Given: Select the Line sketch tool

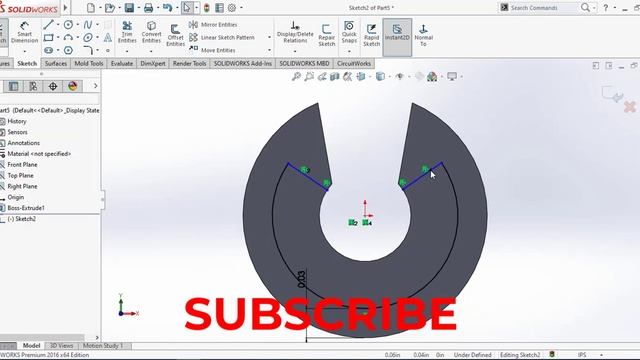Looking at the screenshot, I should [x=49, y=24].
